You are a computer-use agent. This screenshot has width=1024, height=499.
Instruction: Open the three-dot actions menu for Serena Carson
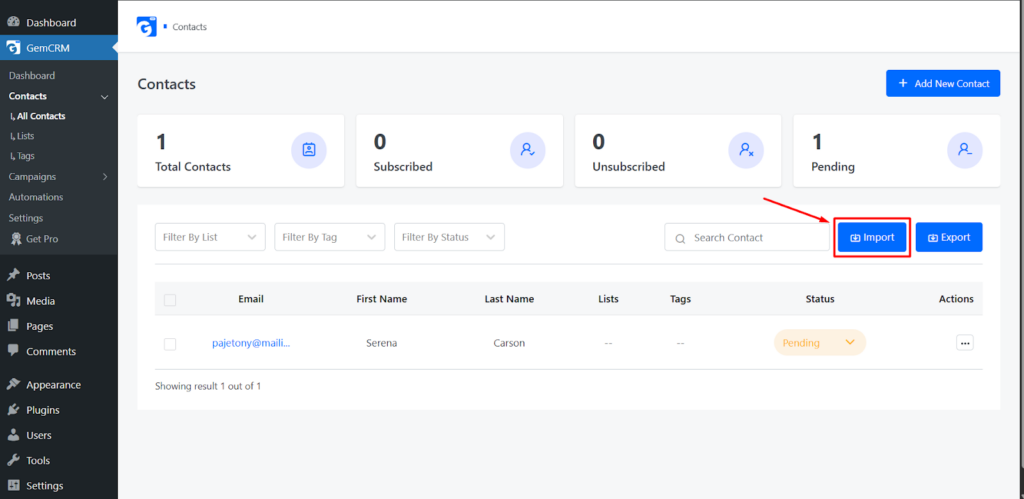click(965, 342)
